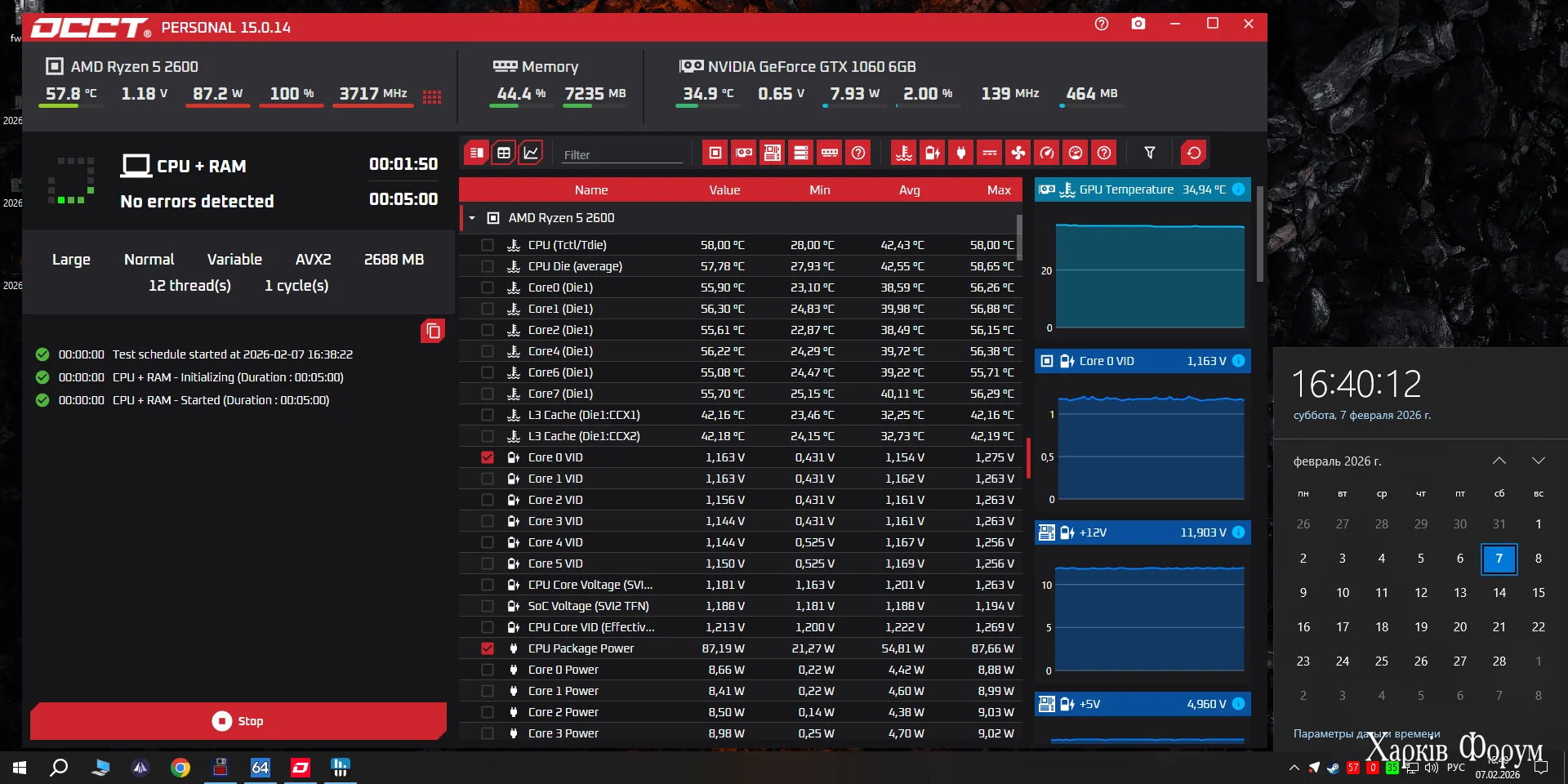Viewport: 1568px width, 784px height.
Task: Select February 25 in the calendar
Action: 1382,661
